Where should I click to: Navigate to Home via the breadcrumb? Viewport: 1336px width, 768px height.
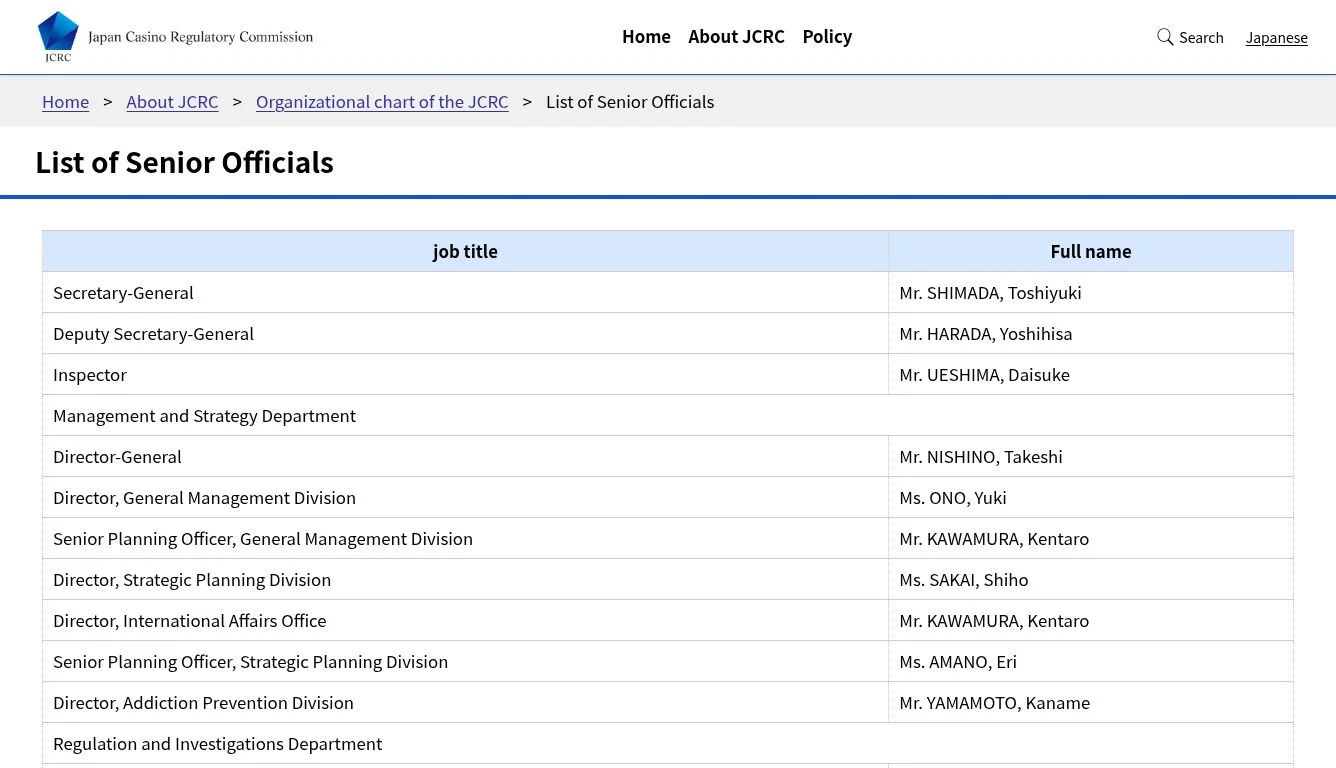pos(65,101)
